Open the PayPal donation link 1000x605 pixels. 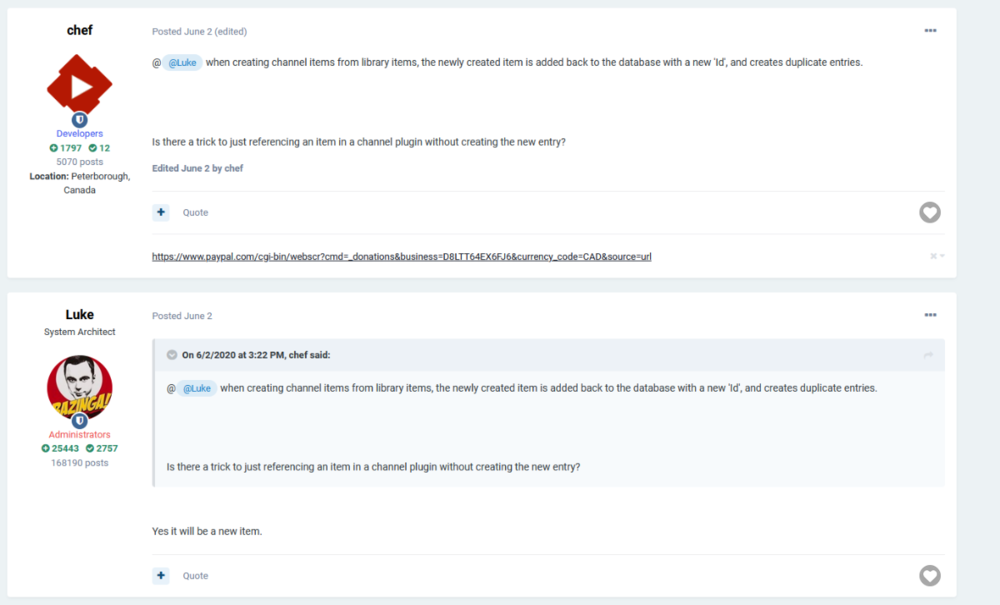[x=401, y=257]
